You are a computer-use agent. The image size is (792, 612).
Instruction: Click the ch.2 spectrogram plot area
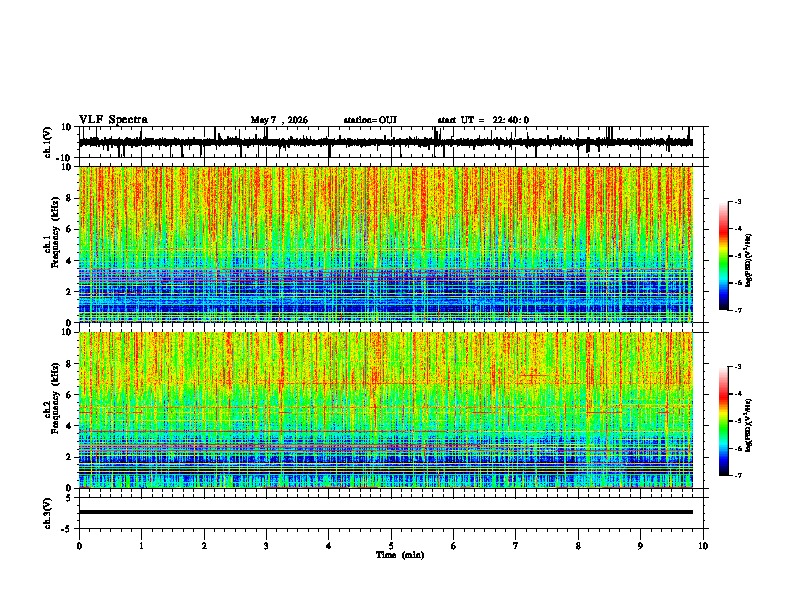tap(386, 410)
